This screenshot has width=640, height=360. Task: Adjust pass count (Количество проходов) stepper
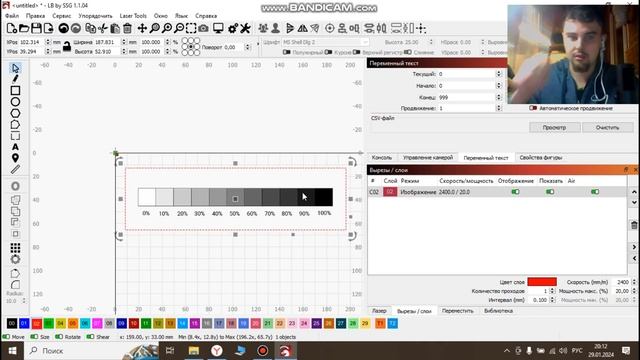point(552,291)
